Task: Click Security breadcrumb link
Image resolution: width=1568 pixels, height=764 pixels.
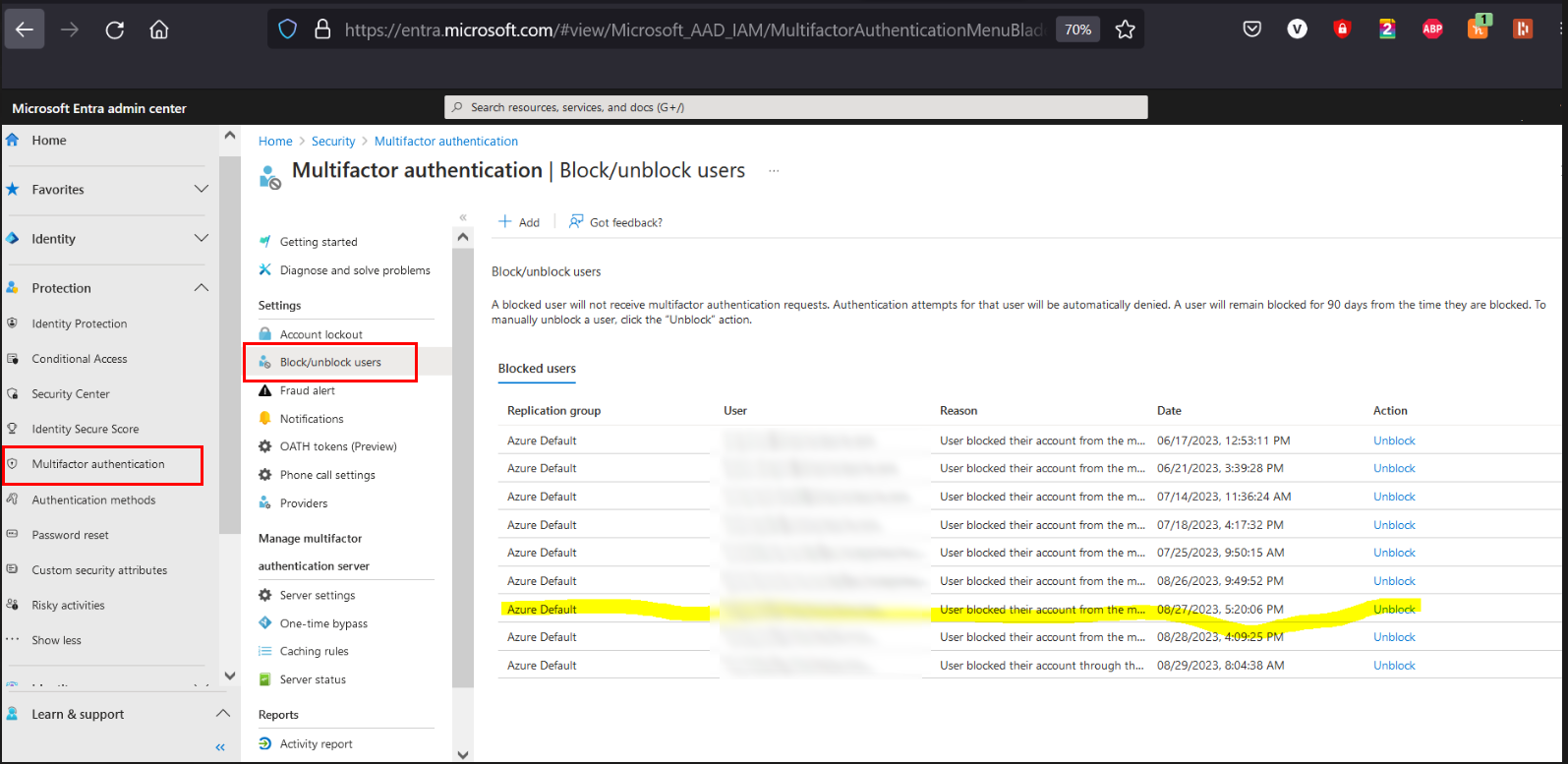Action: [333, 142]
